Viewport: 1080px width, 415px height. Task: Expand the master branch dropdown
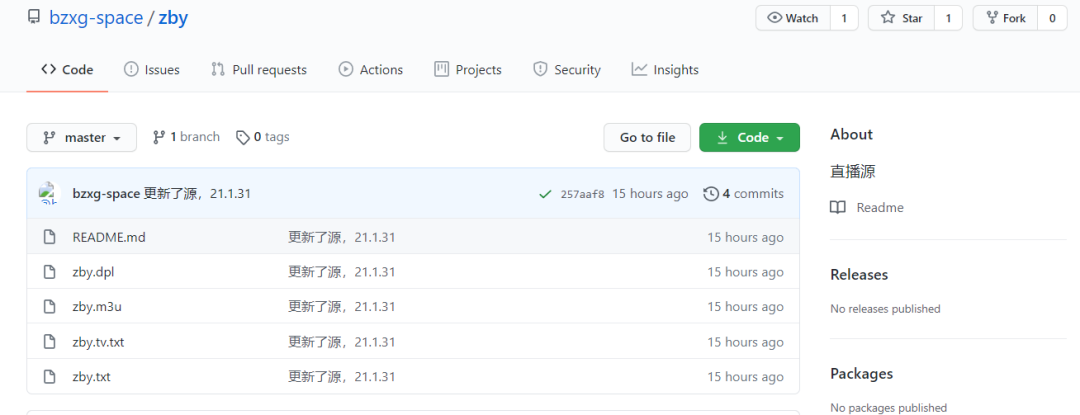81,138
